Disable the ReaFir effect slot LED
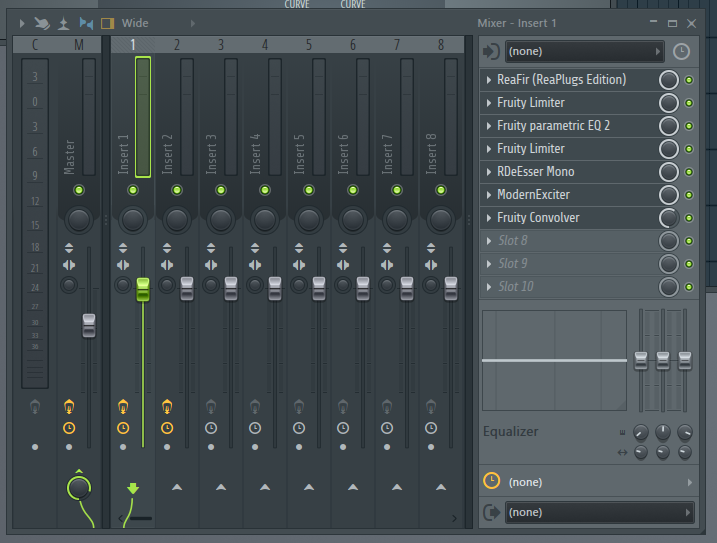717x543 pixels. [x=689, y=80]
